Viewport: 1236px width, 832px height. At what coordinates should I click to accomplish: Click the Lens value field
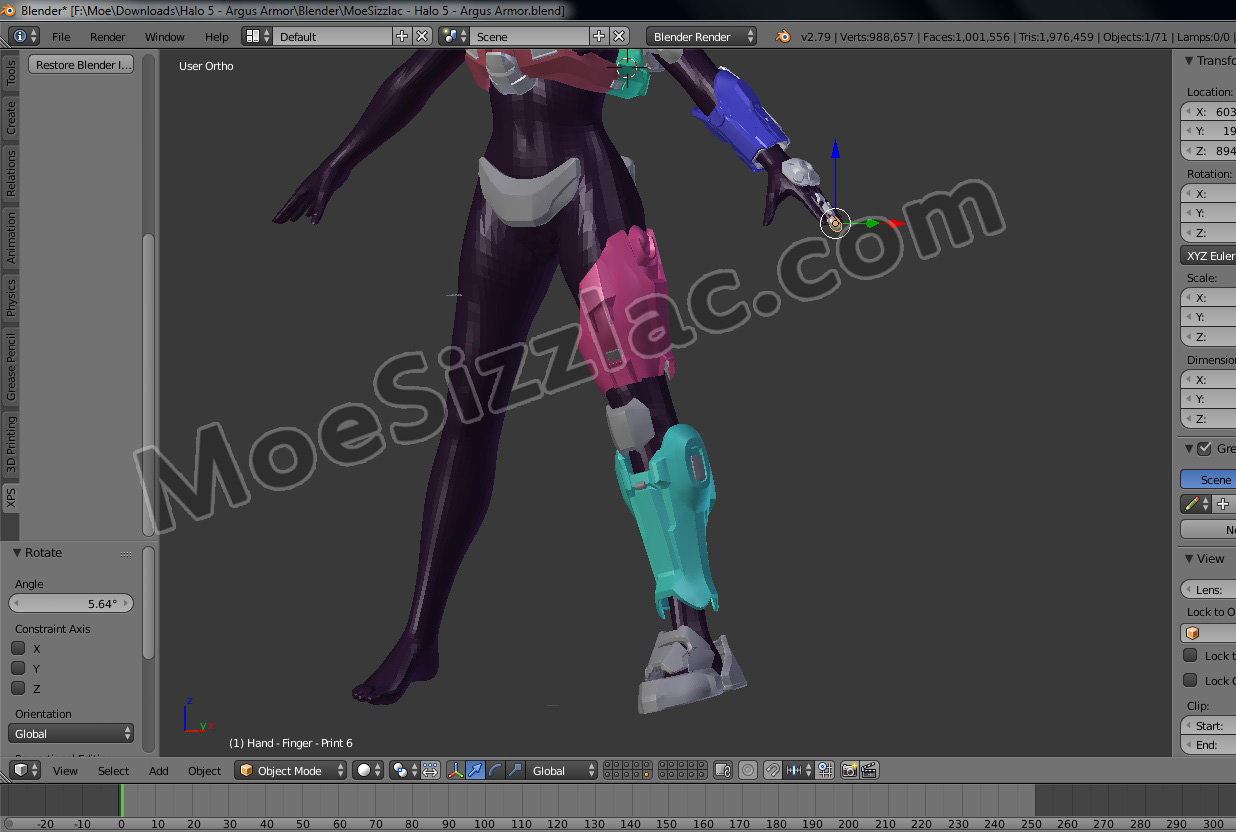(1208, 589)
